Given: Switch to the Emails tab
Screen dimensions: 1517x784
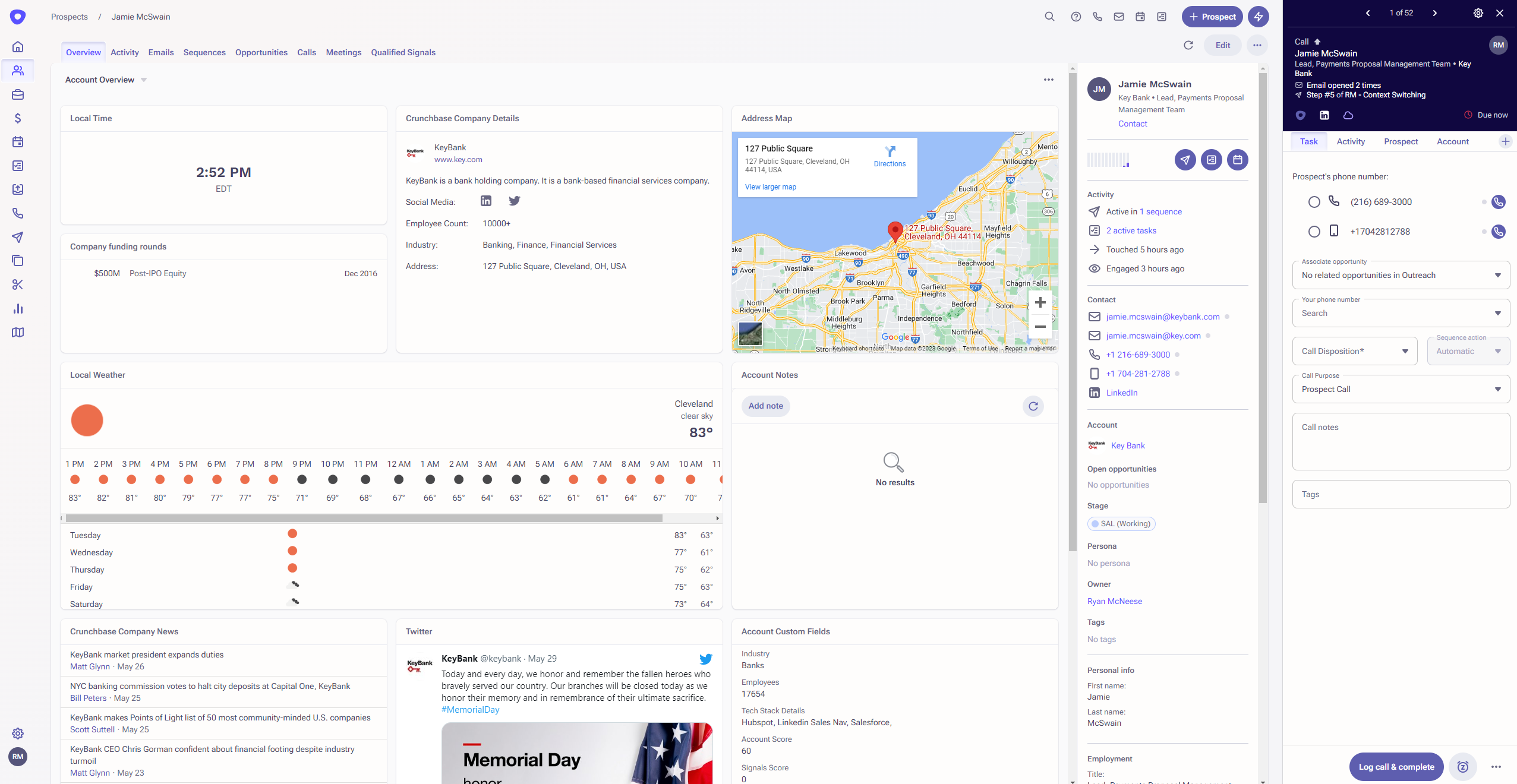Looking at the screenshot, I should pyautogui.click(x=161, y=53).
